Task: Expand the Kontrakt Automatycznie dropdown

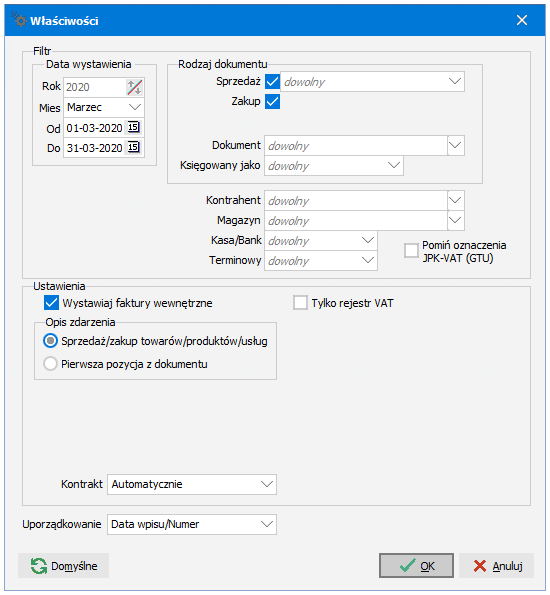Action: point(267,484)
